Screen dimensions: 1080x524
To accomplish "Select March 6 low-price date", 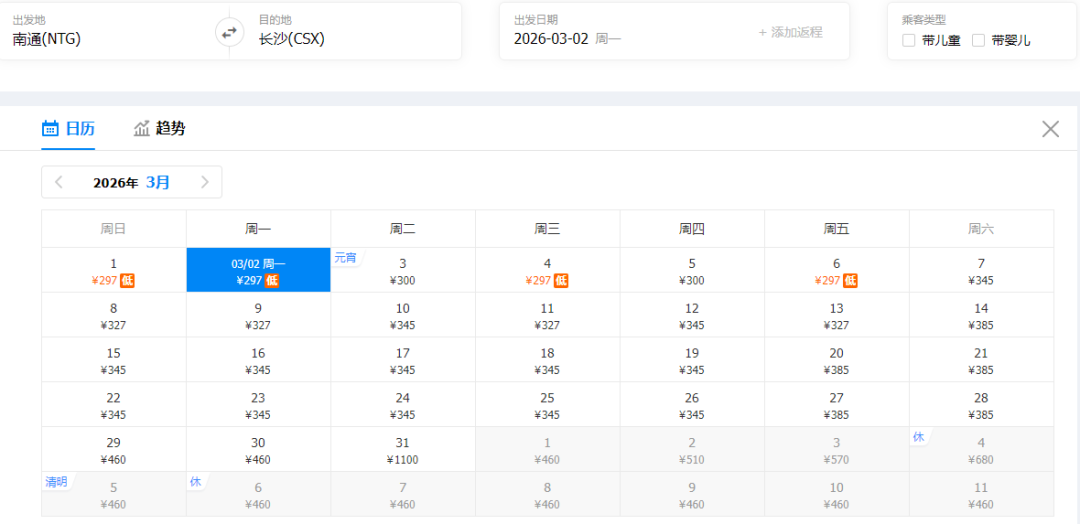I will point(836,271).
